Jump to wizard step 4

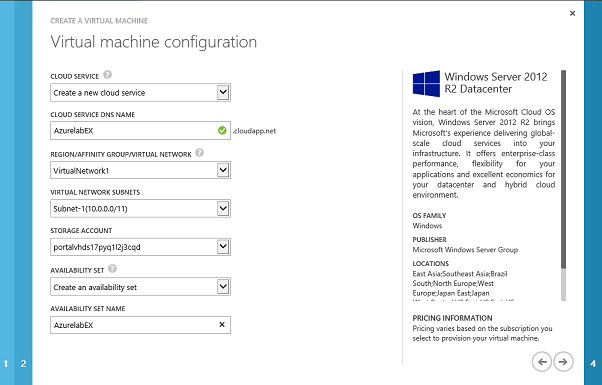[593, 364]
